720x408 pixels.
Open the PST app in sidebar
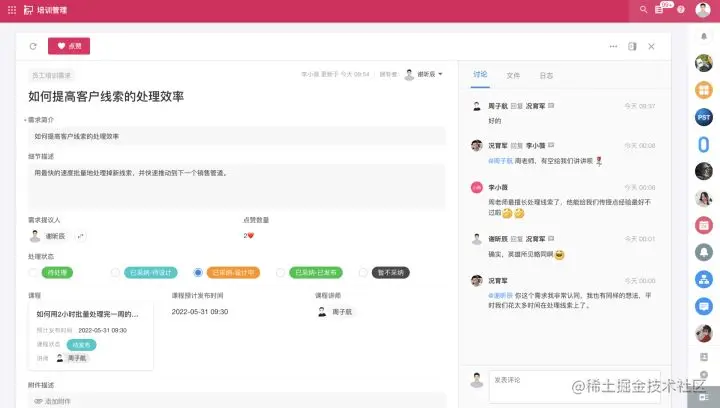[x=703, y=117]
